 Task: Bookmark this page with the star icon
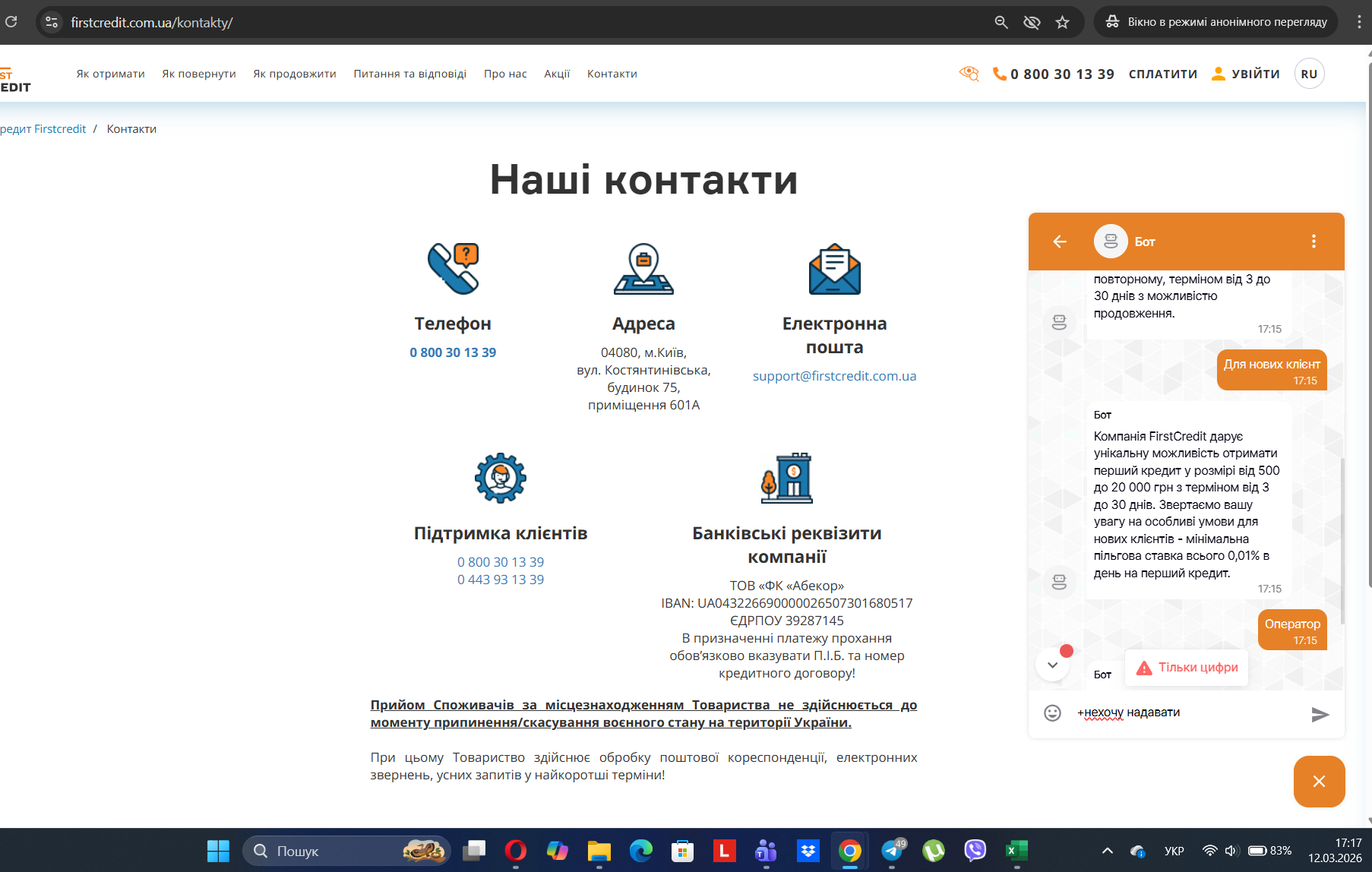[1062, 22]
